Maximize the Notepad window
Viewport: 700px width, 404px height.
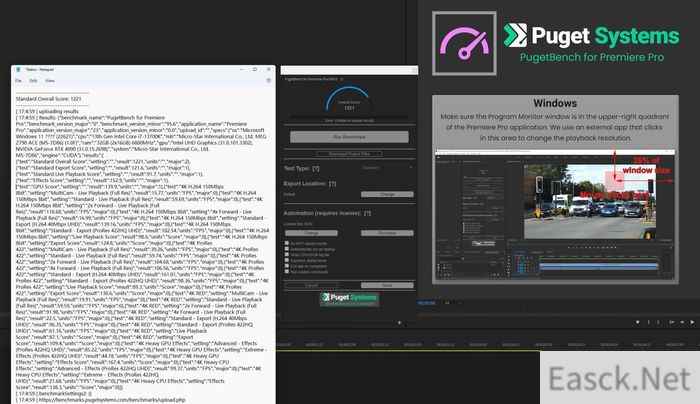255,69
